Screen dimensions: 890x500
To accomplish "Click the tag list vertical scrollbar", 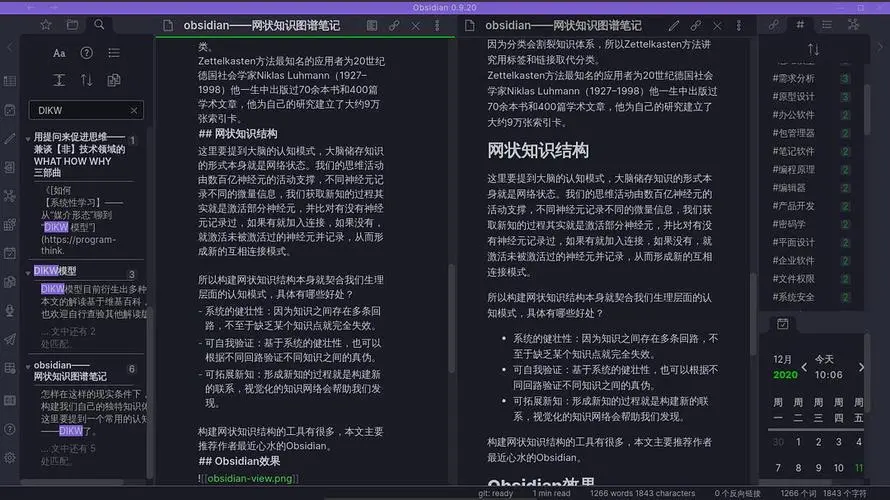I will coord(867,110).
